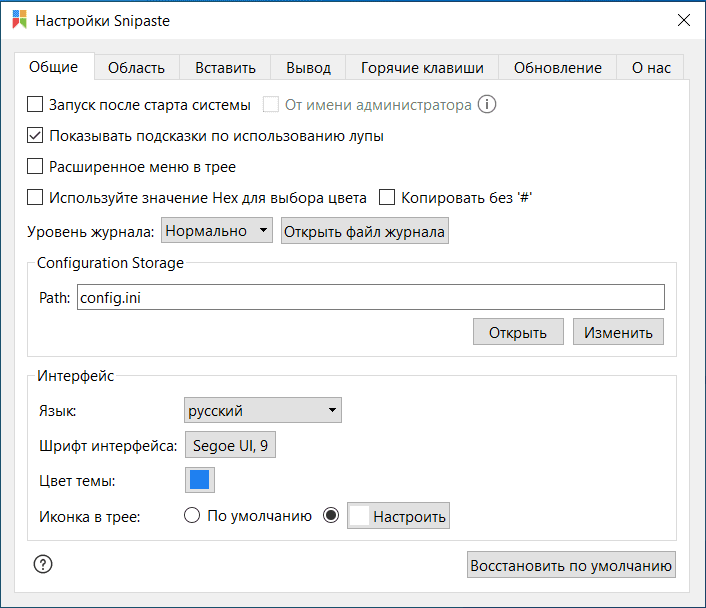Check Копировать без '#' option
This screenshot has width=706, height=608.
click(387, 198)
